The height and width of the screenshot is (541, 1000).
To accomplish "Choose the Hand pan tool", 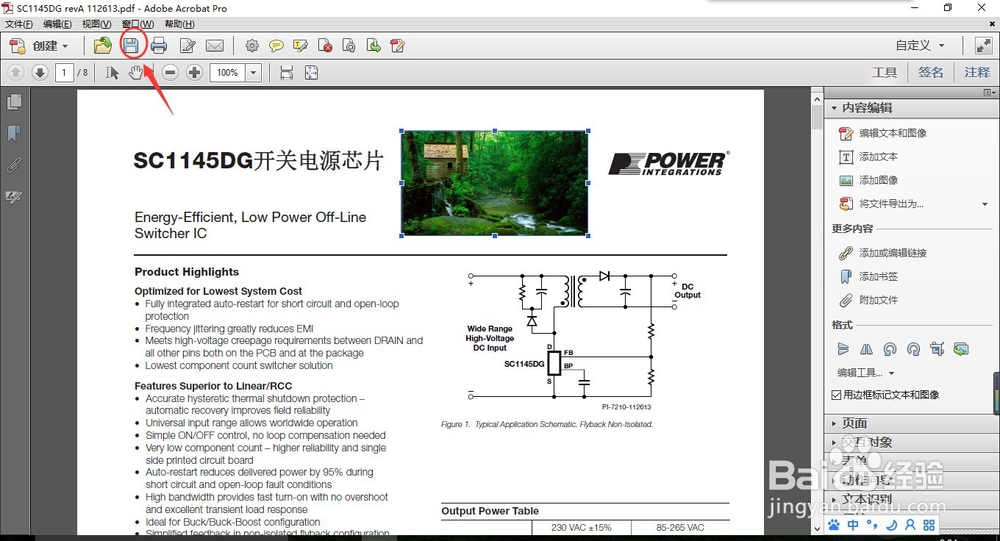I will click(x=136, y=73).
